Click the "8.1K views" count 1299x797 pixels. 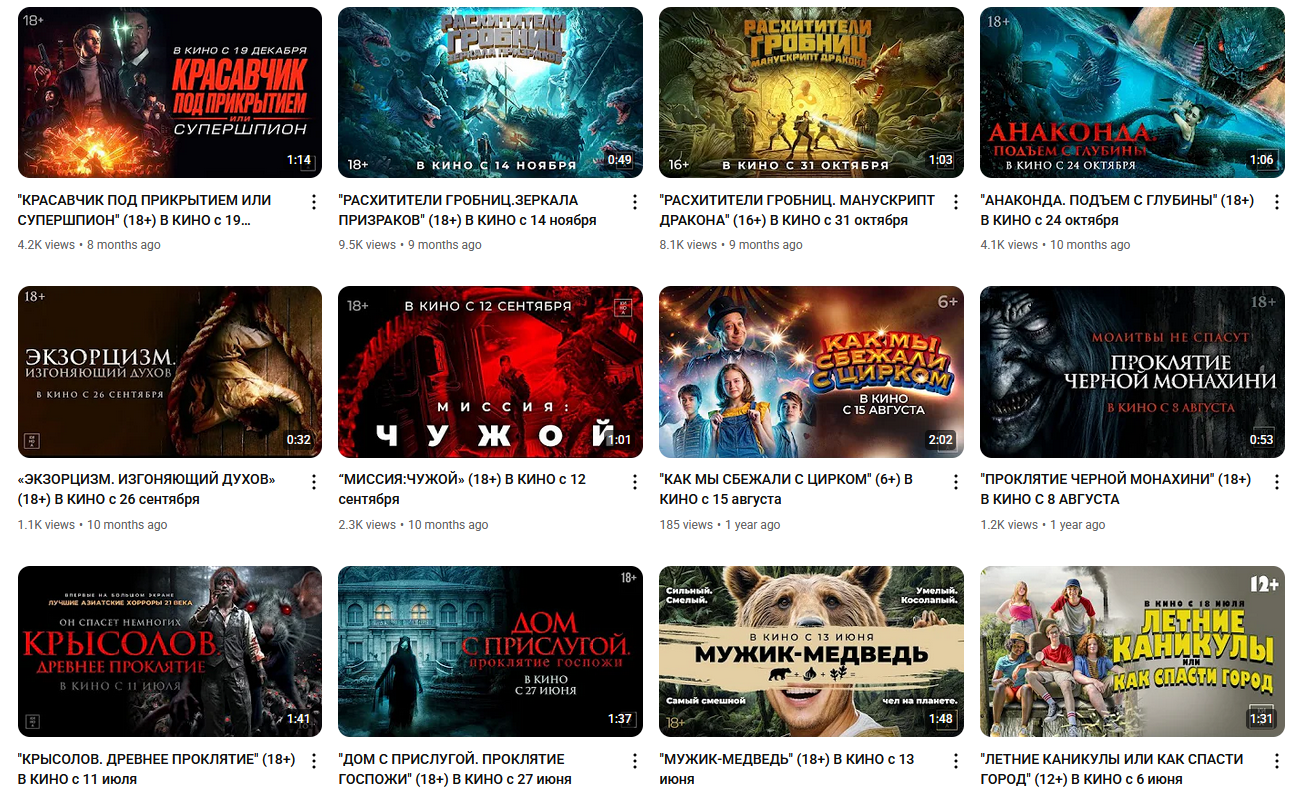click(x=688, y=245)
